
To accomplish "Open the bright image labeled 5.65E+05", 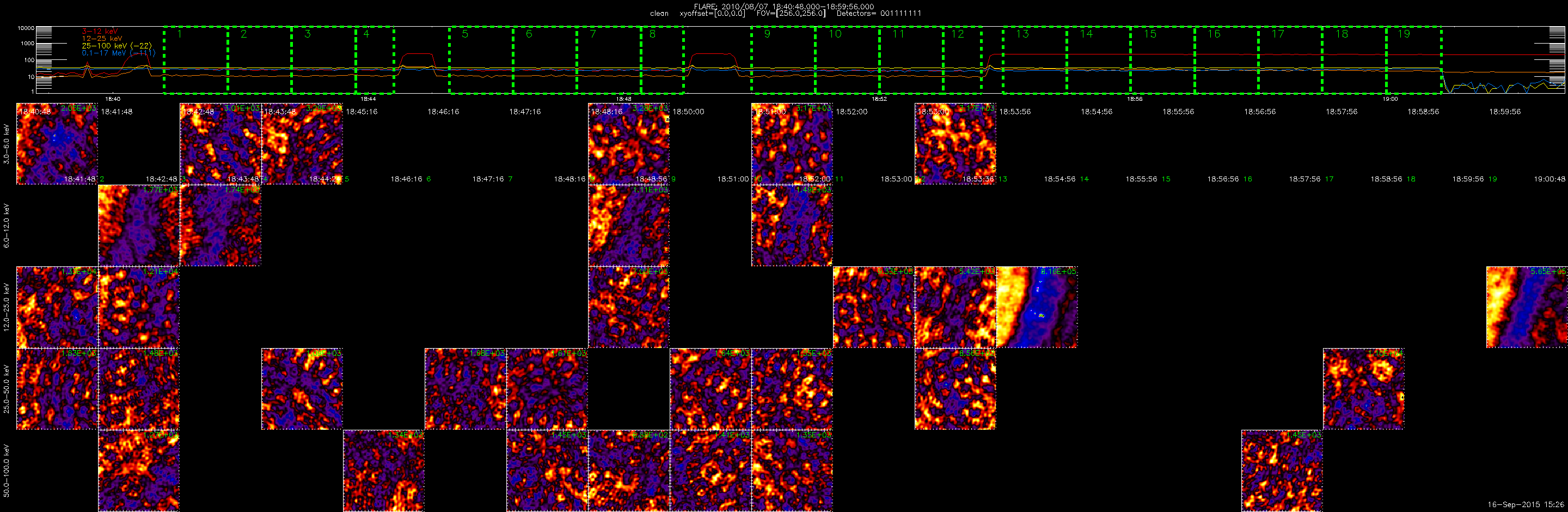I will (1527, 307).
